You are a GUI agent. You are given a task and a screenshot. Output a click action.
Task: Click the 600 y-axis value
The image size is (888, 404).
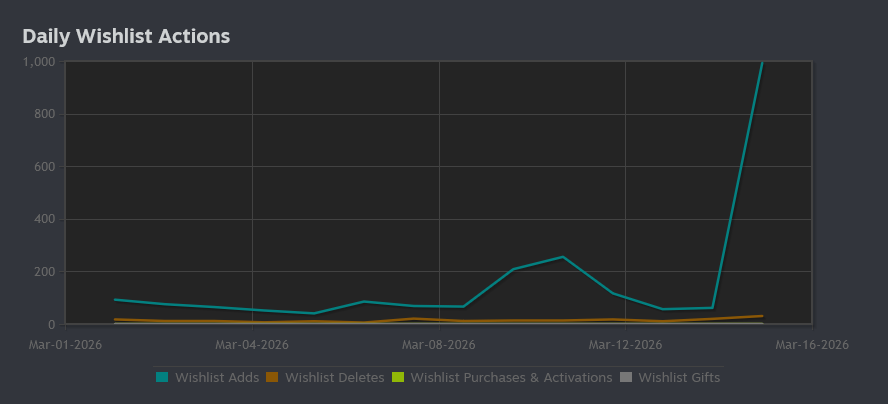[45, 167]
